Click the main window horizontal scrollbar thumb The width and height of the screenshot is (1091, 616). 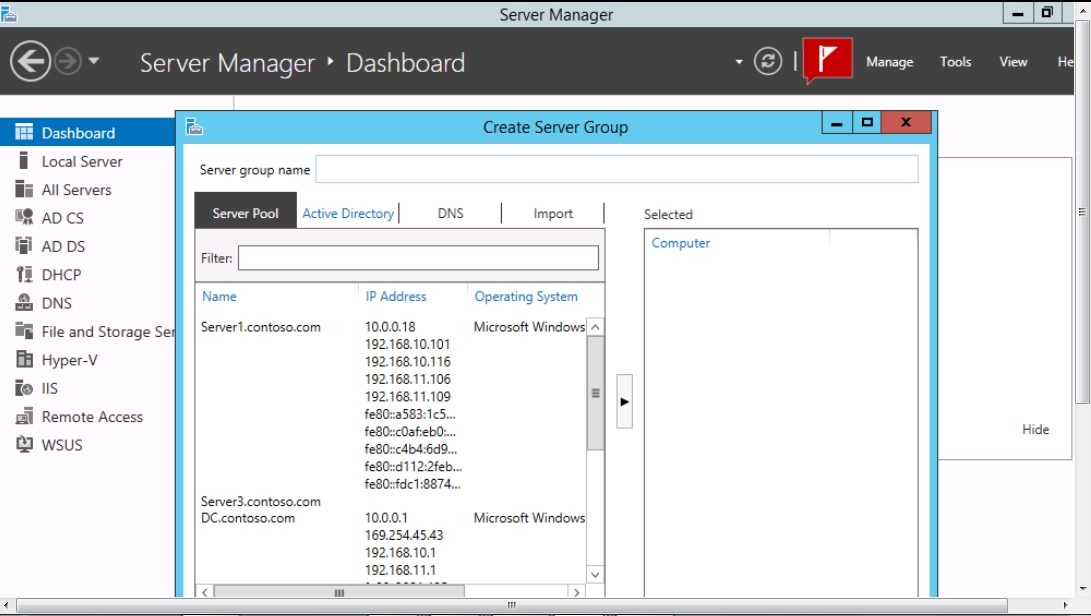[511, 605]
